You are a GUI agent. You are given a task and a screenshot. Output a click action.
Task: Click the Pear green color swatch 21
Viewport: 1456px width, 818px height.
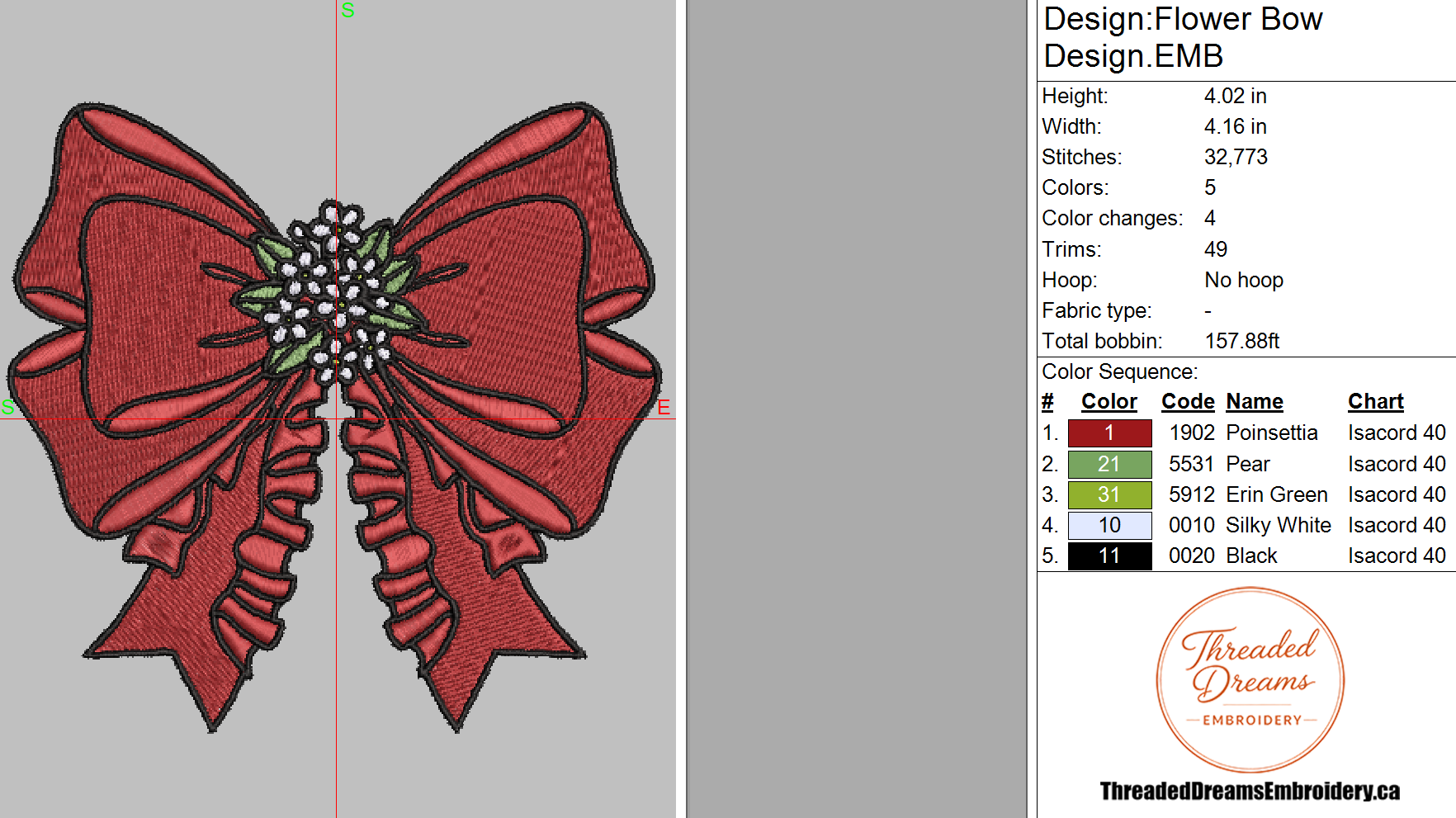coord(1109,464)
